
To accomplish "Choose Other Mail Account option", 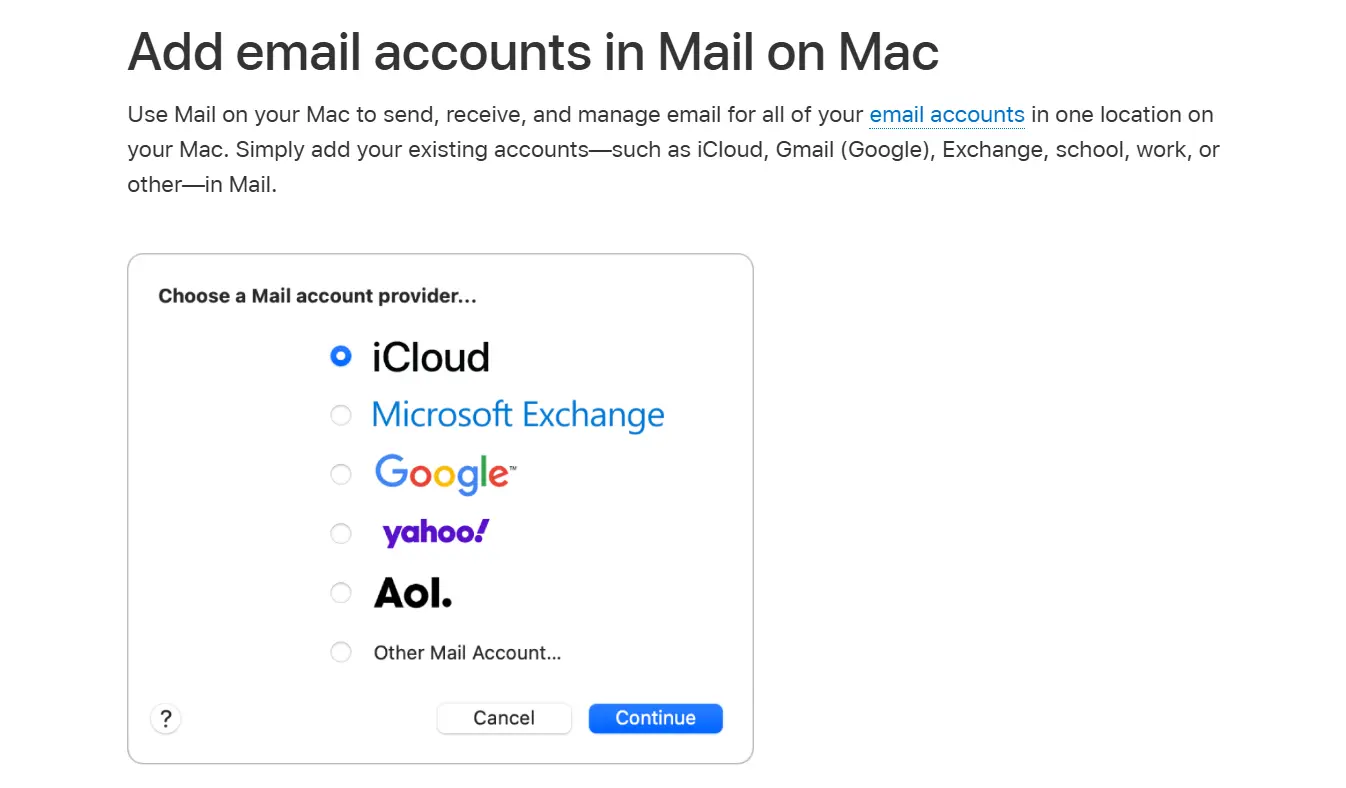I will [341, 652].
